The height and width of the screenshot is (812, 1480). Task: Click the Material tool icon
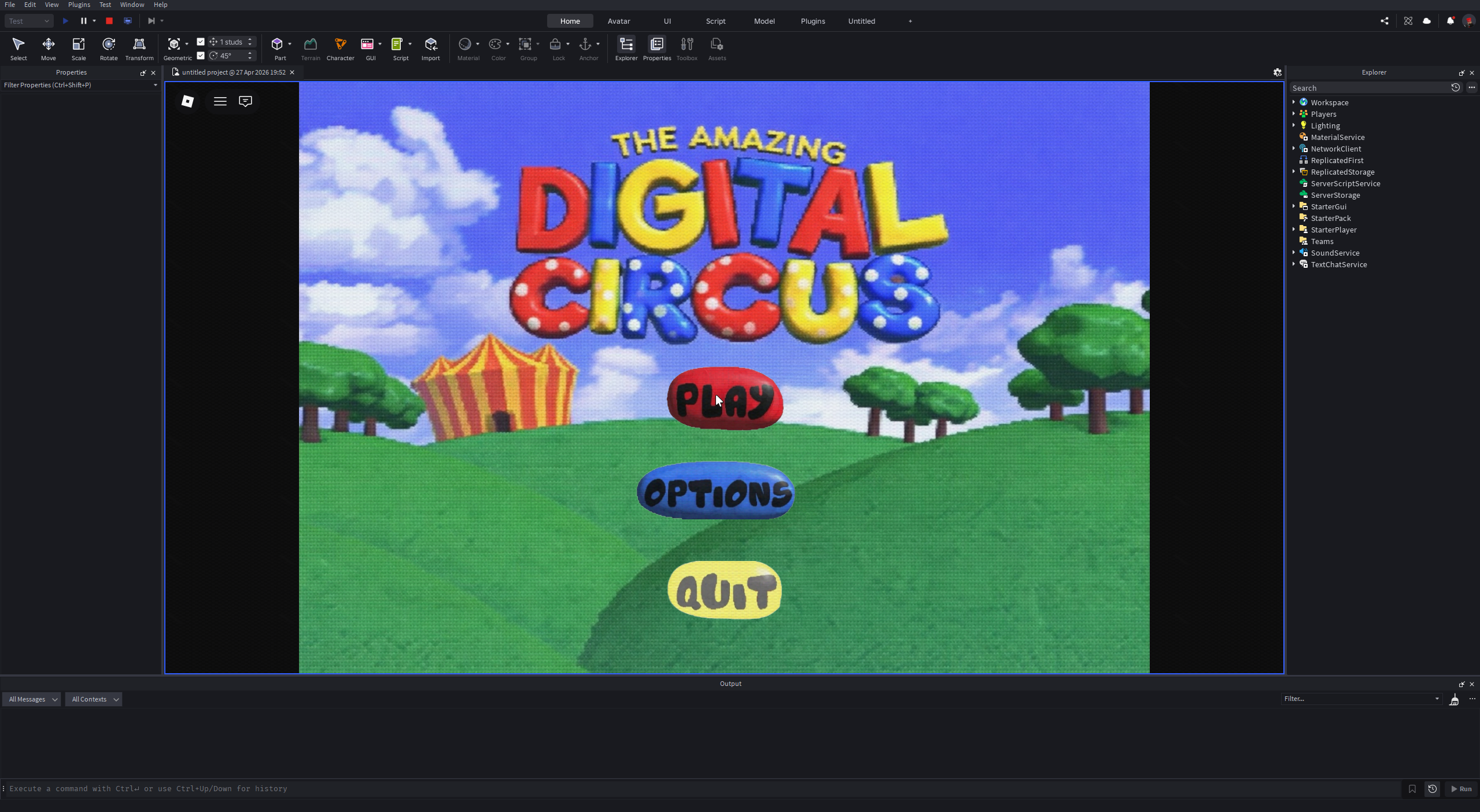(465, 44)
